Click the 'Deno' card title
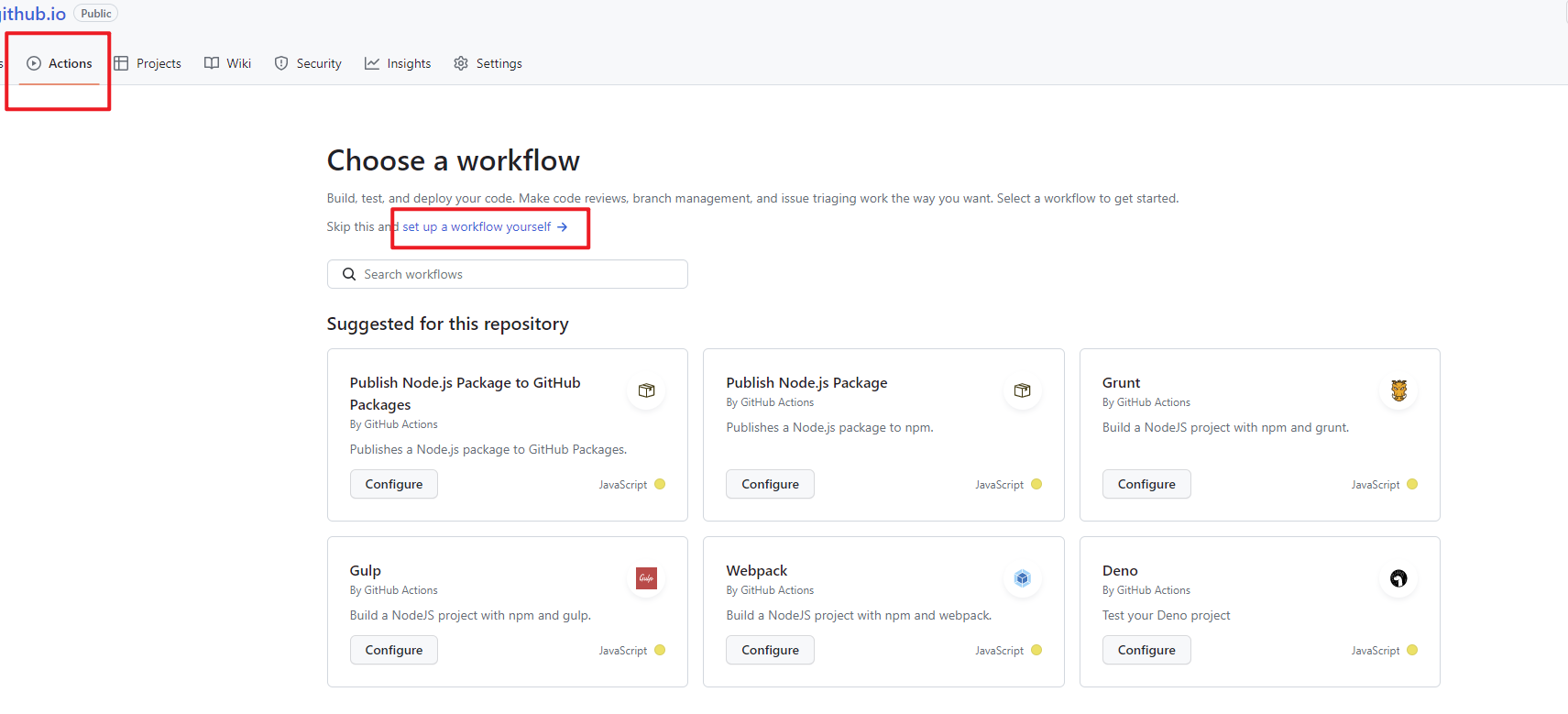This screenshot has height=714, width=1568. click(x=1120, y=570)
